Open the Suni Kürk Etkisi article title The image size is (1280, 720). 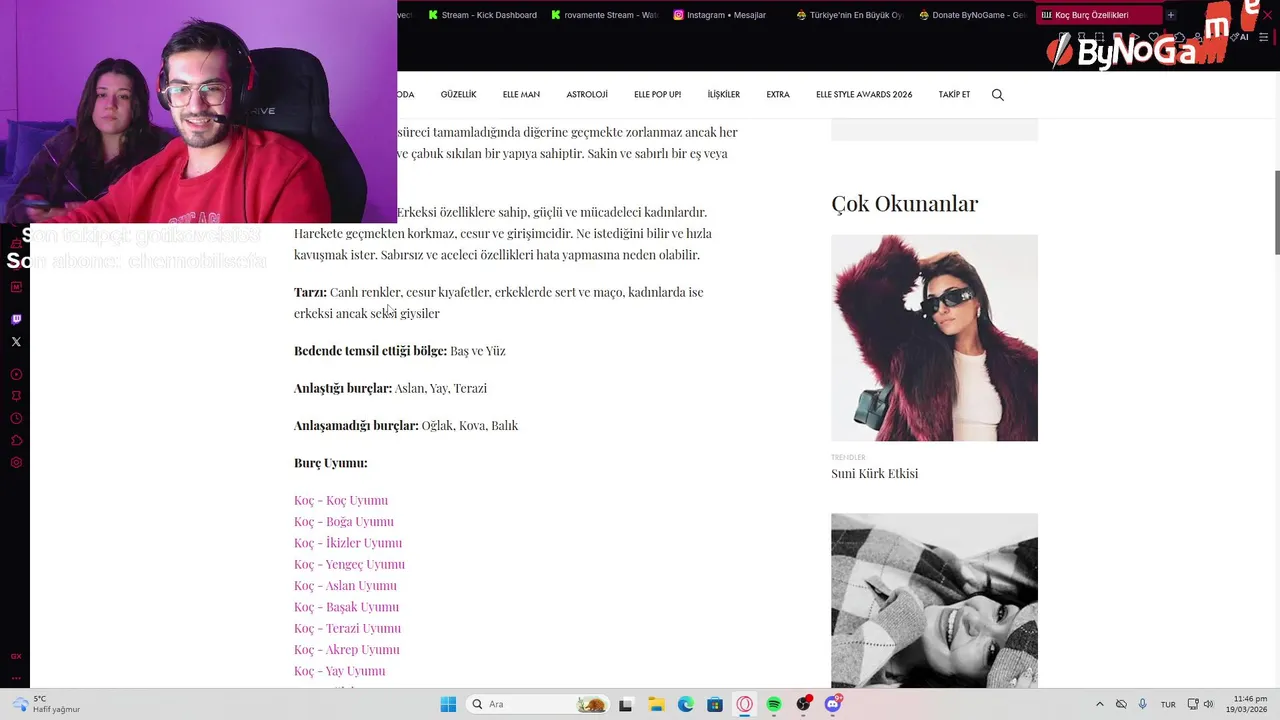pyautogui.click(x=874, y=474)
